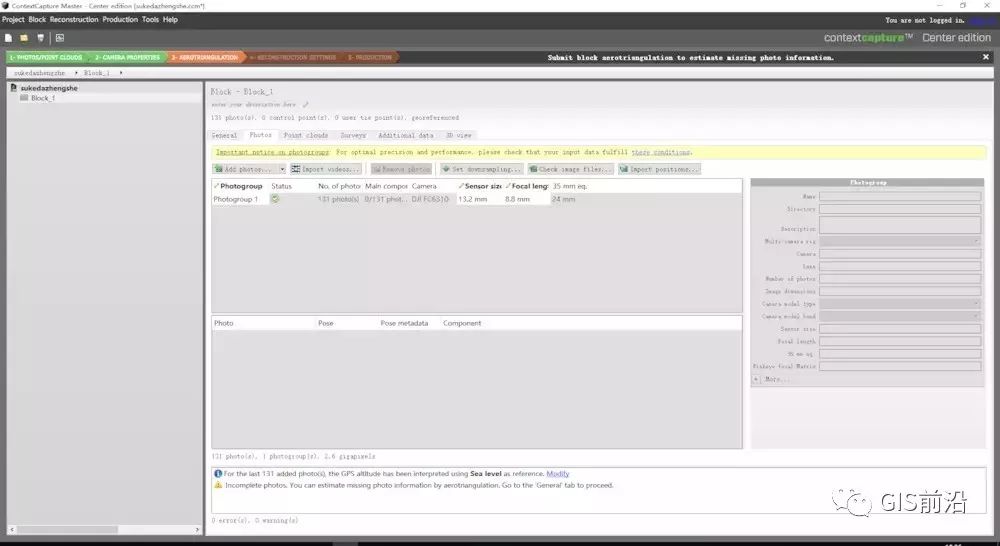Click the Modify link for GPS altitude
The image size is (1000, 546).
pos(557,473)
